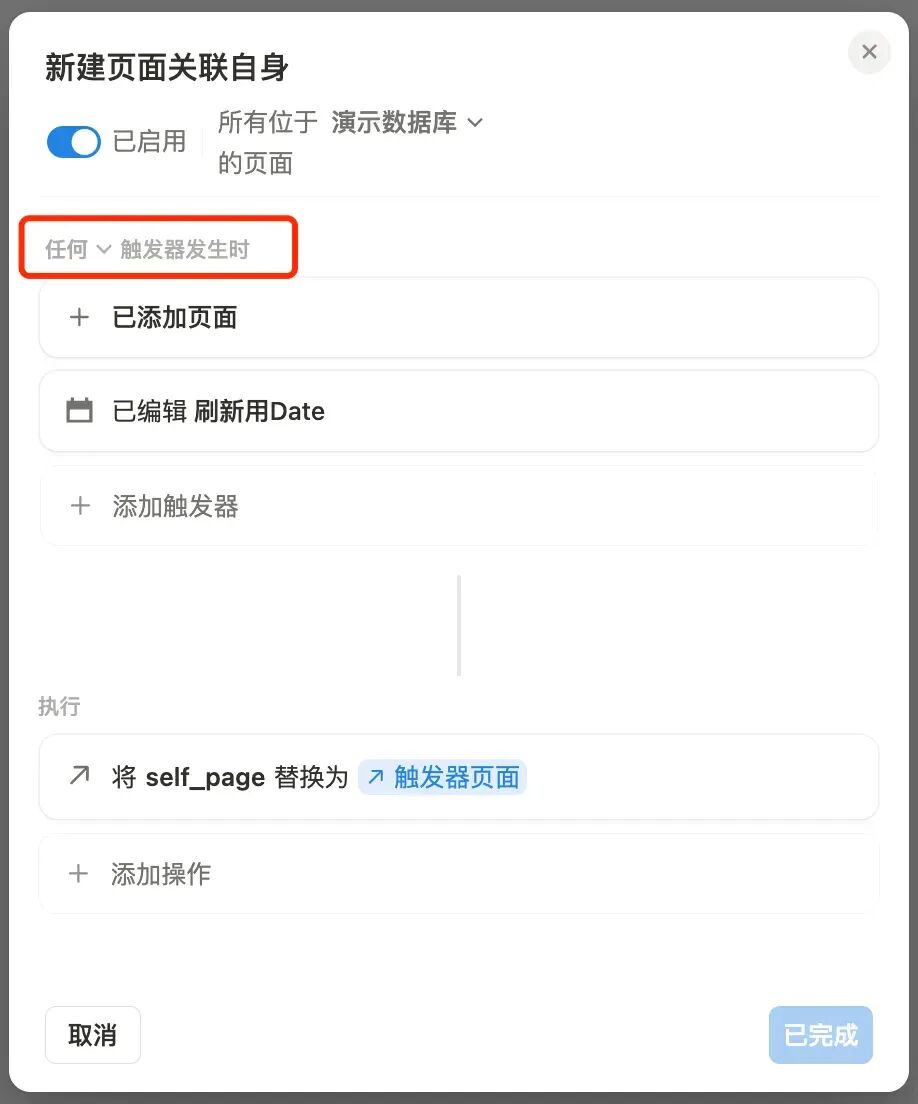Viewport: 918px width, 1104px height.
Task: Click the plus icon beside 添加操作
Action: coord(78,874)
